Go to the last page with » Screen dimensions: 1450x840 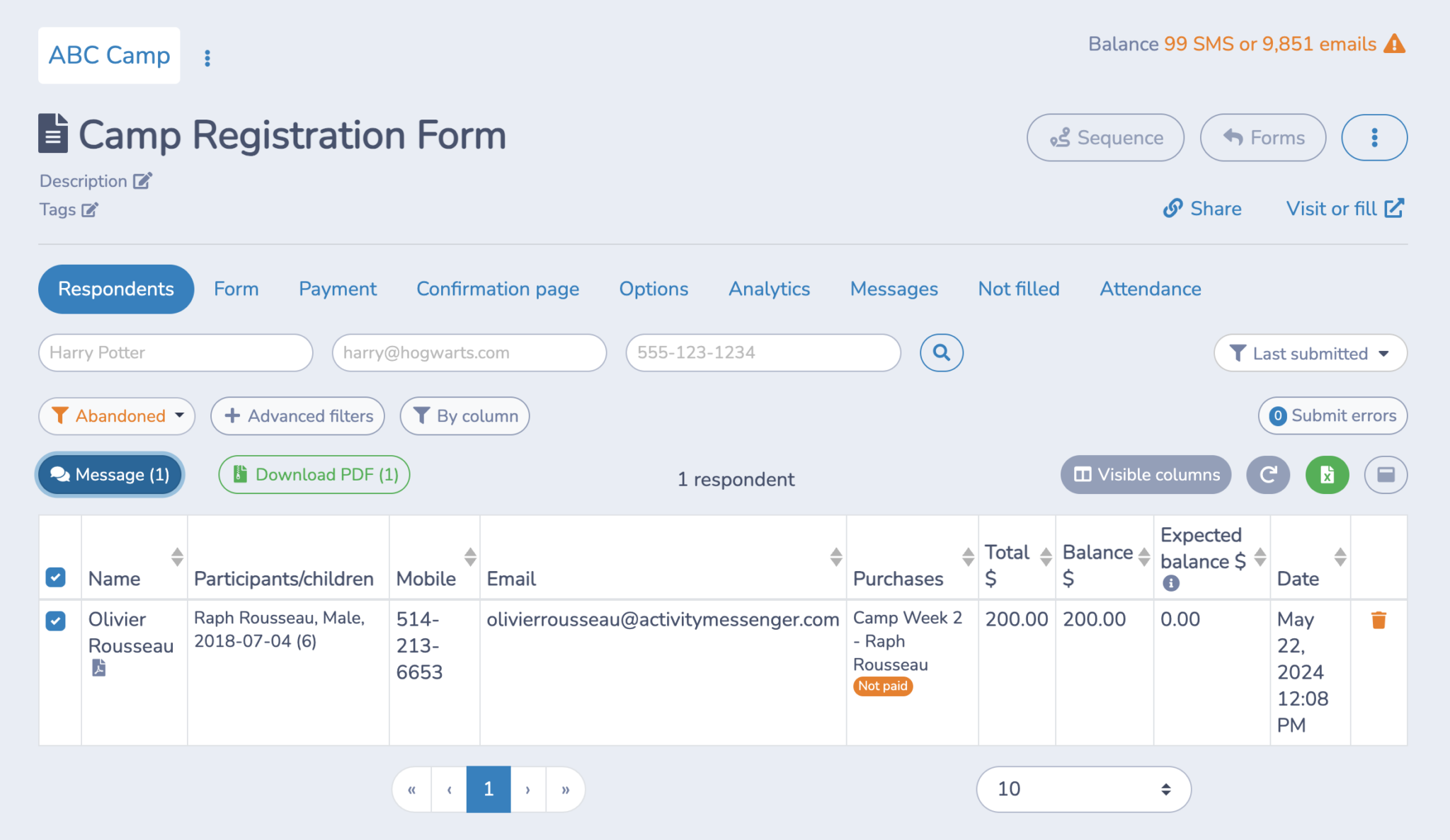[566, 789]
